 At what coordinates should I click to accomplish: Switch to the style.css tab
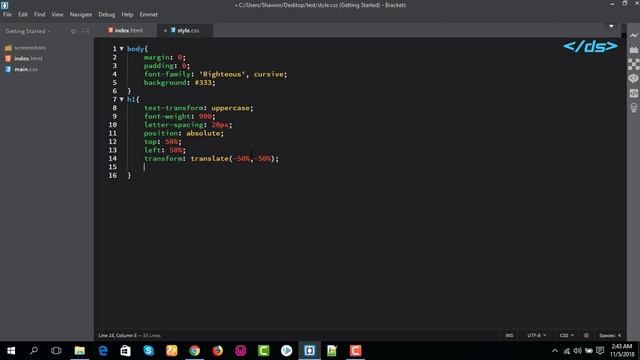tap(185, 30)
